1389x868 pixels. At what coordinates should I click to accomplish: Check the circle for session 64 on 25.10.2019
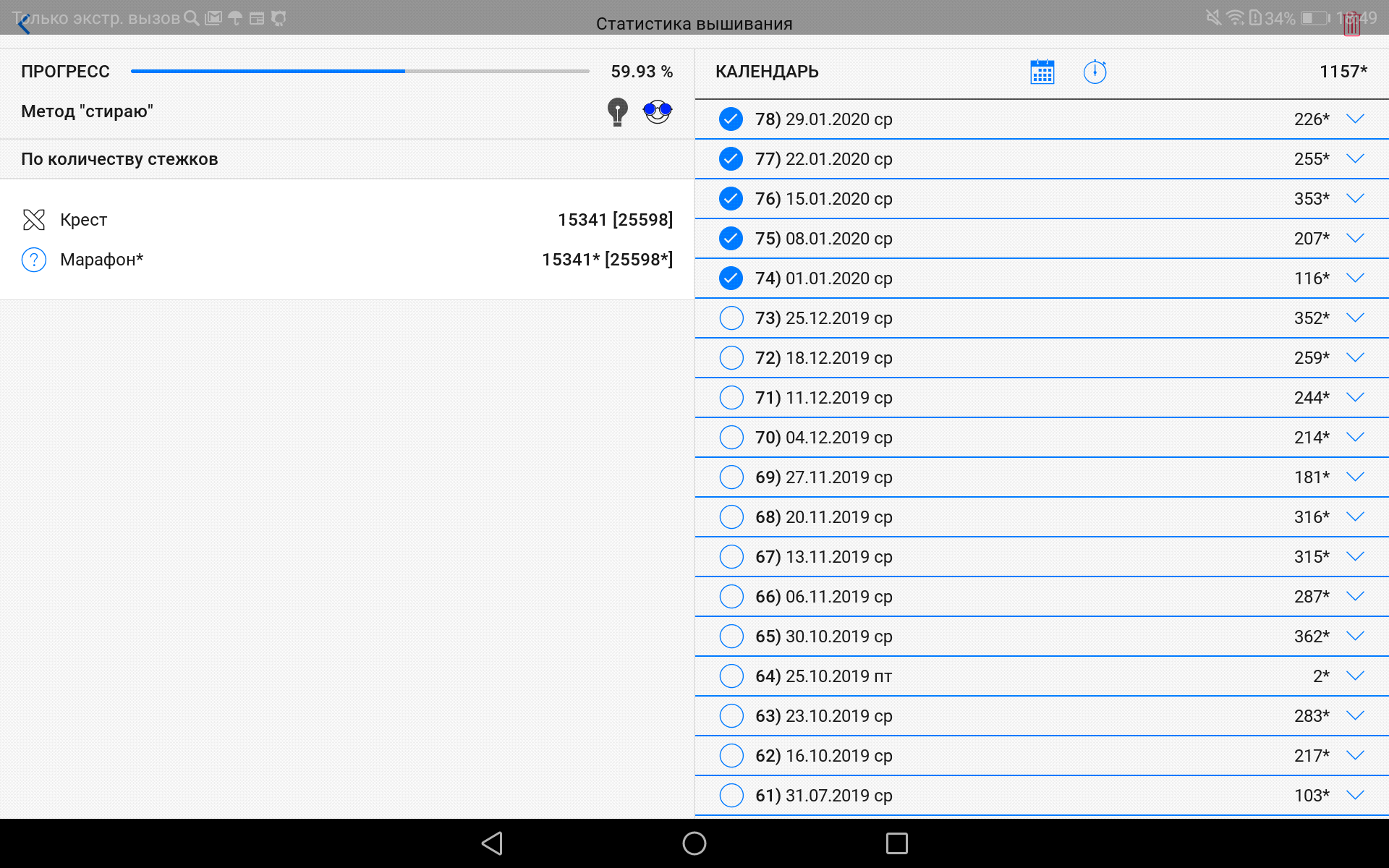[x=731, y=676]
